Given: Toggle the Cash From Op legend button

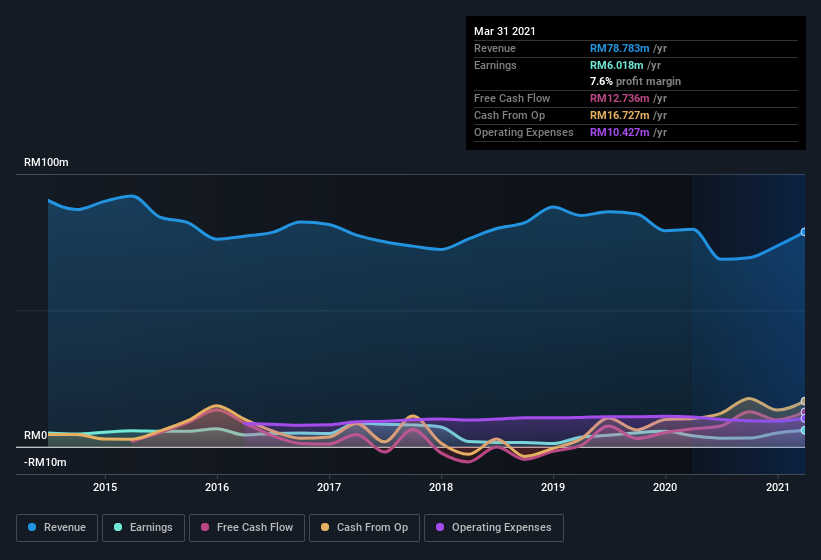Looking at the screenshot, I should [x=364, y=528].
